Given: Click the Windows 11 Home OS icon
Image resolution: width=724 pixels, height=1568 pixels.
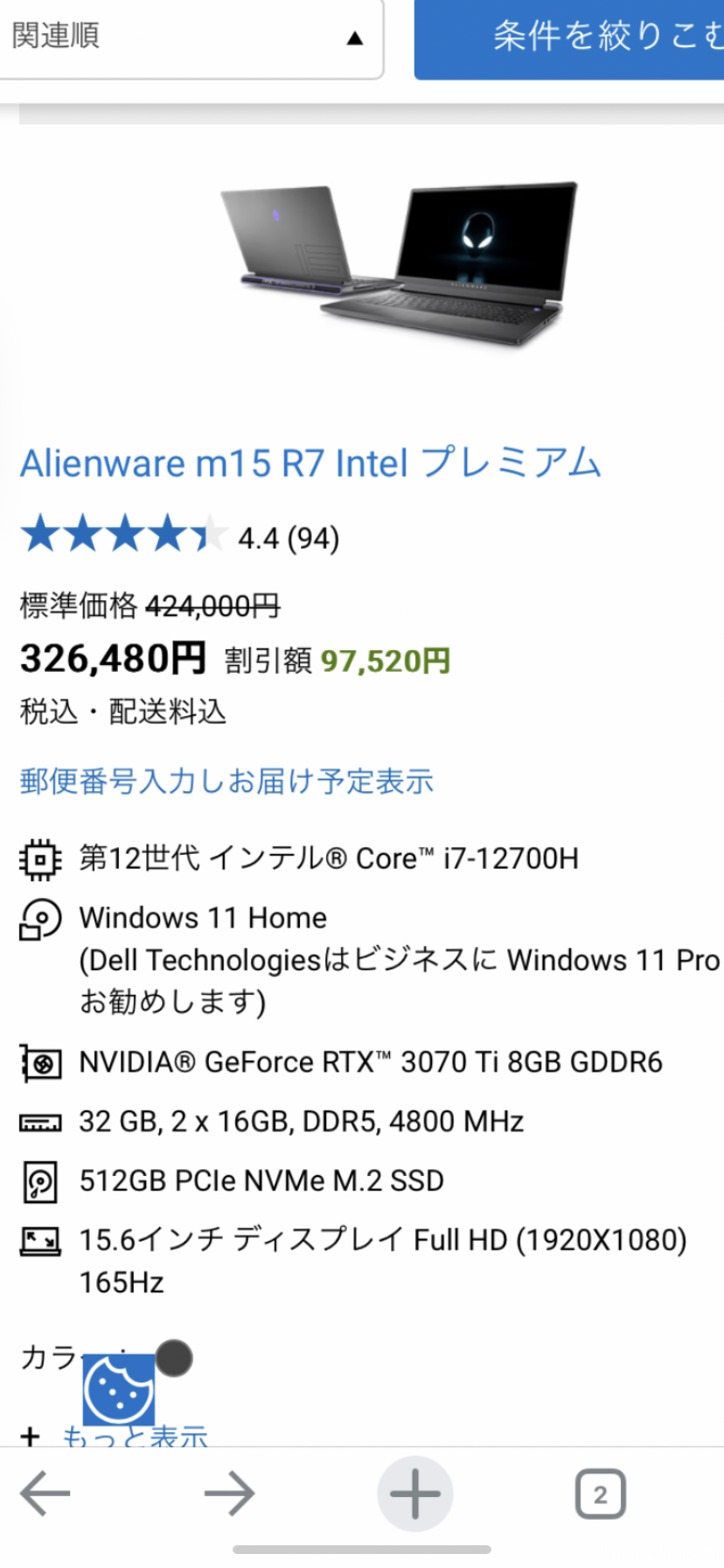Looking at the screenshot, I should point(40,919).
